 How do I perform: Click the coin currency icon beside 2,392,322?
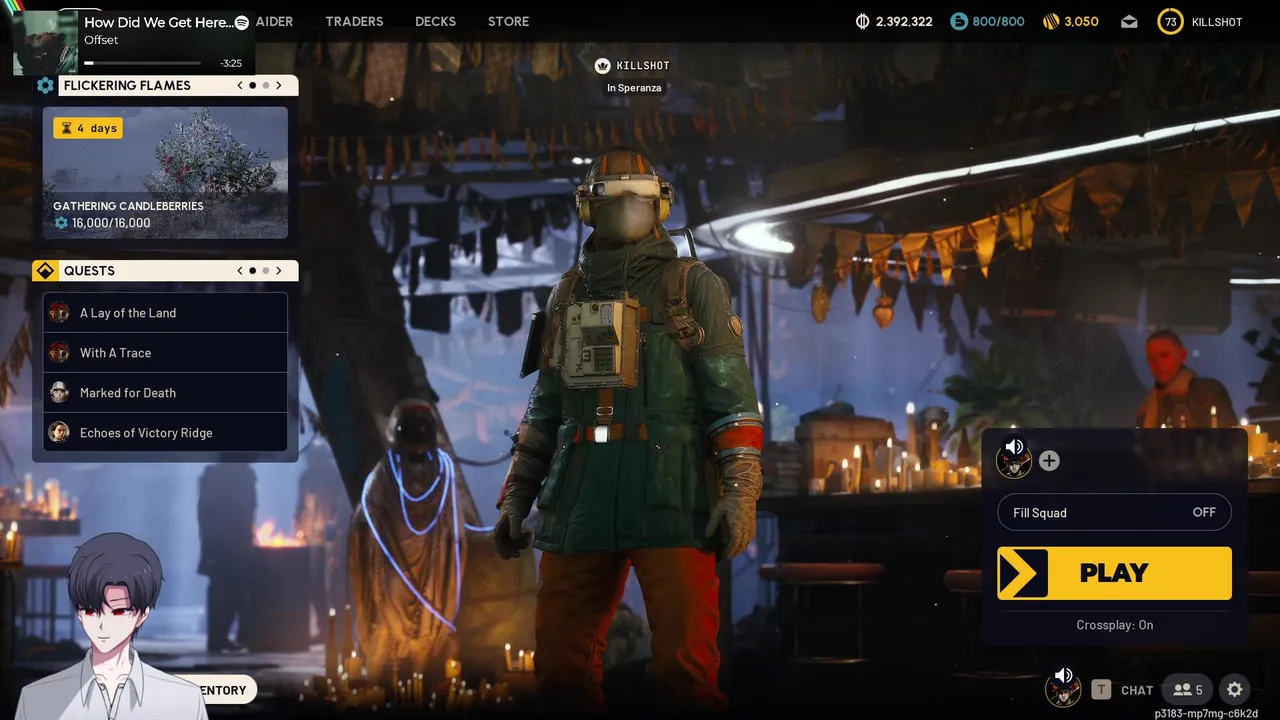click(x=863, y=22)
